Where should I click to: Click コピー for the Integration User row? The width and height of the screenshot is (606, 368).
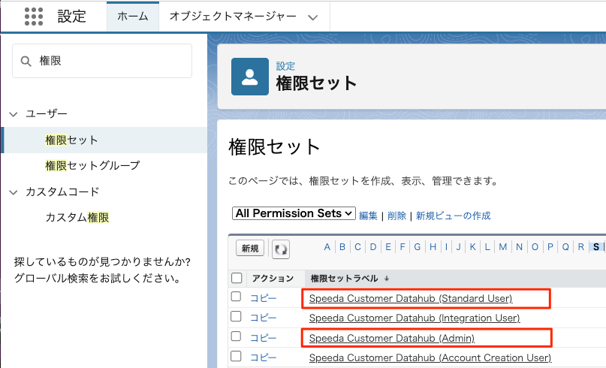pyautogui.click(x=263, y=318)
